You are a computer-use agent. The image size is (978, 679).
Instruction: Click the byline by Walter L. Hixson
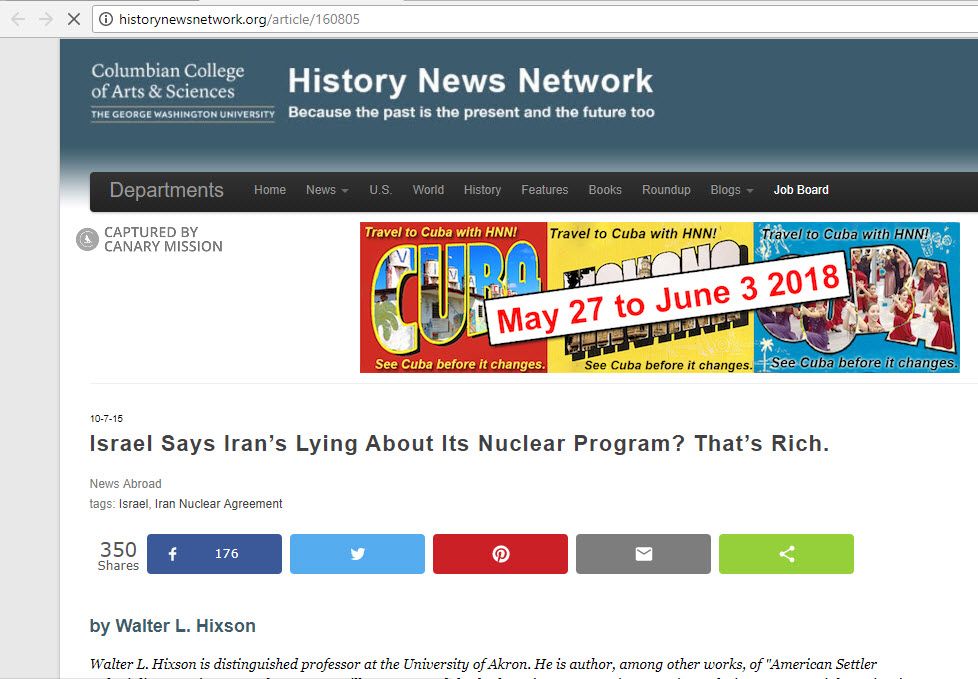click(x=173, y=626)
